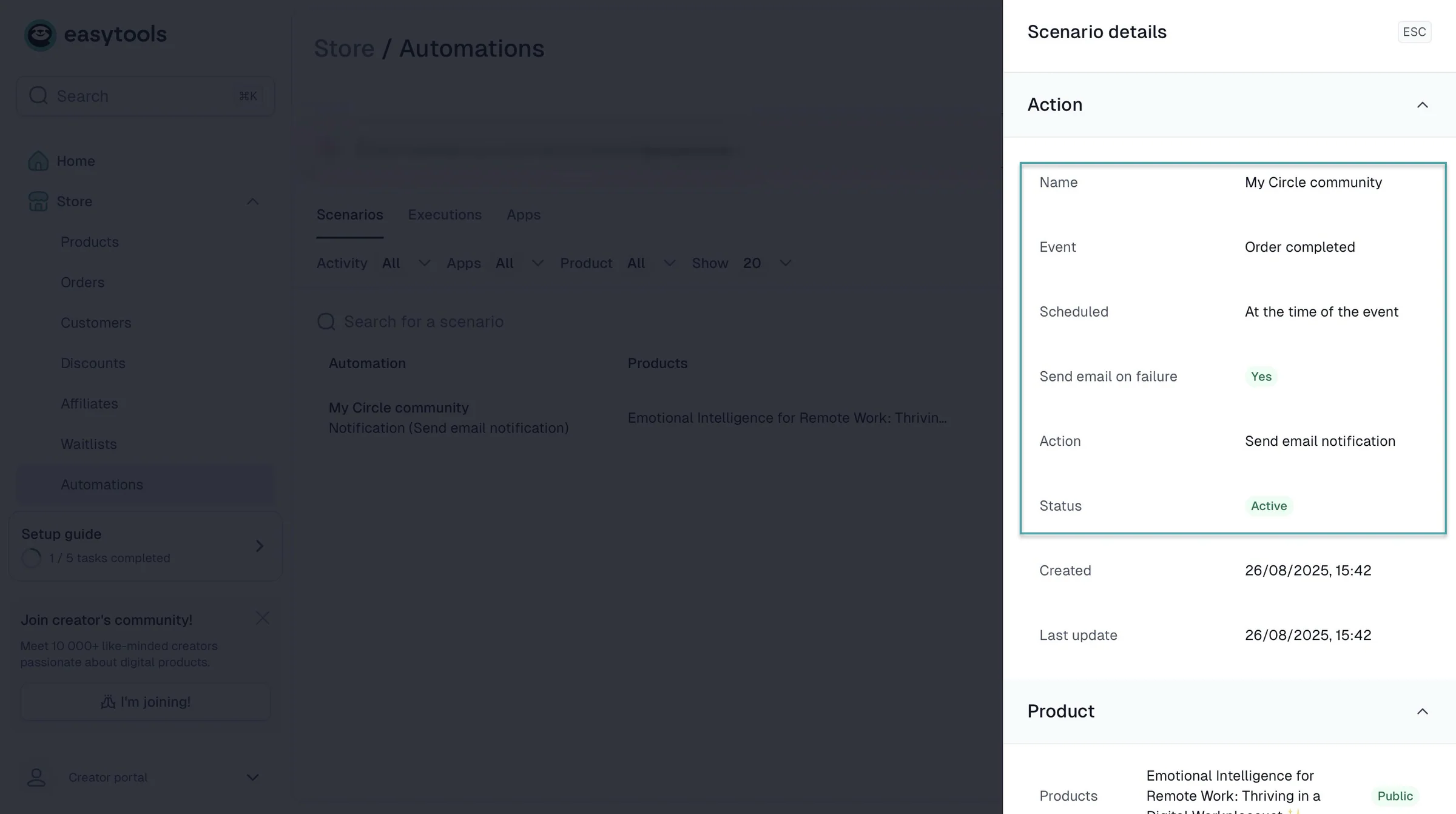The height and width of the screenshot is (814, 1456).
Task: Click the Order completed event value
Action: pos(1299,247)
